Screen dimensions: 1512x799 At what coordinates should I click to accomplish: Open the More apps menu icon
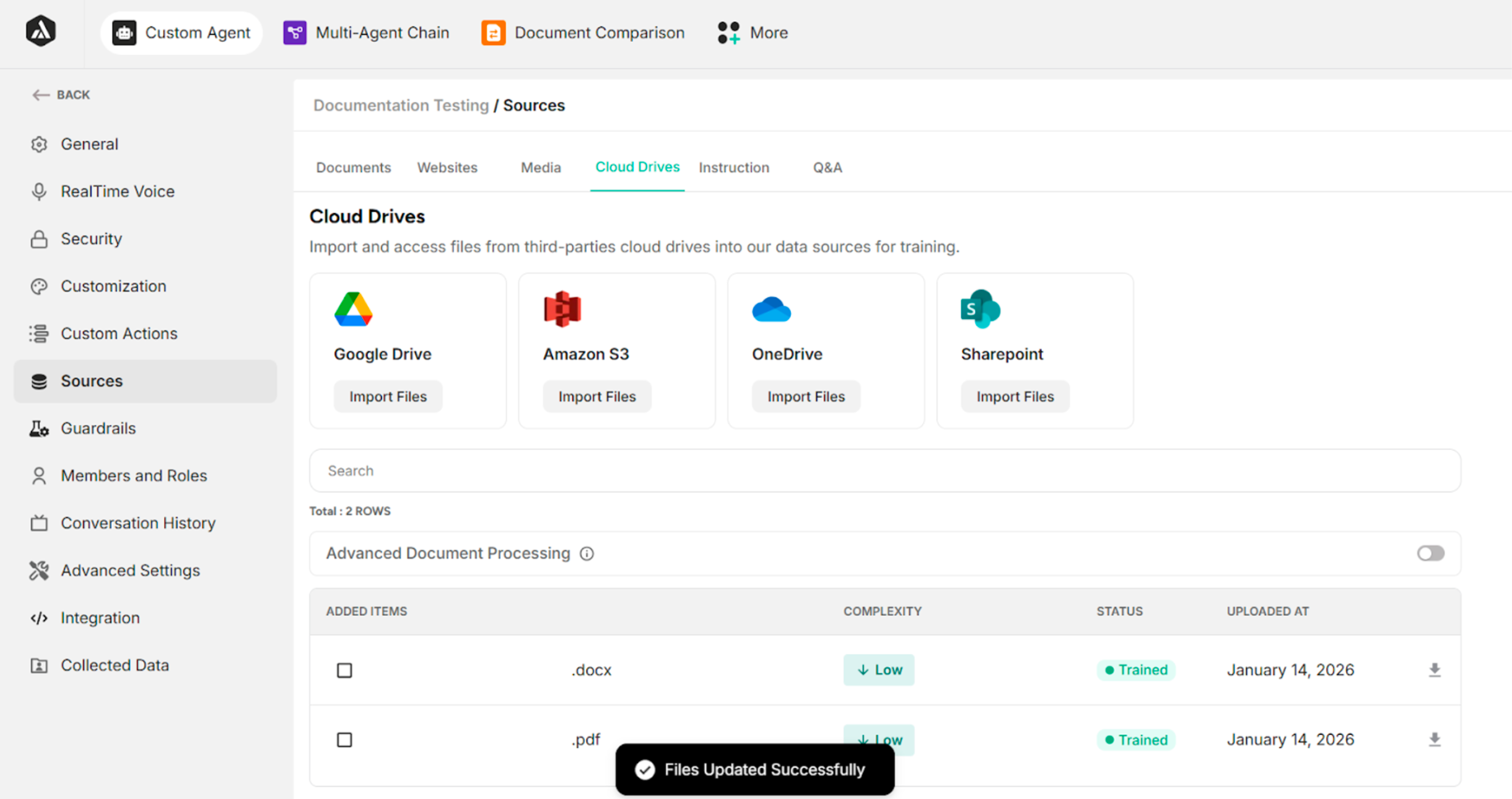click(729, 33)
